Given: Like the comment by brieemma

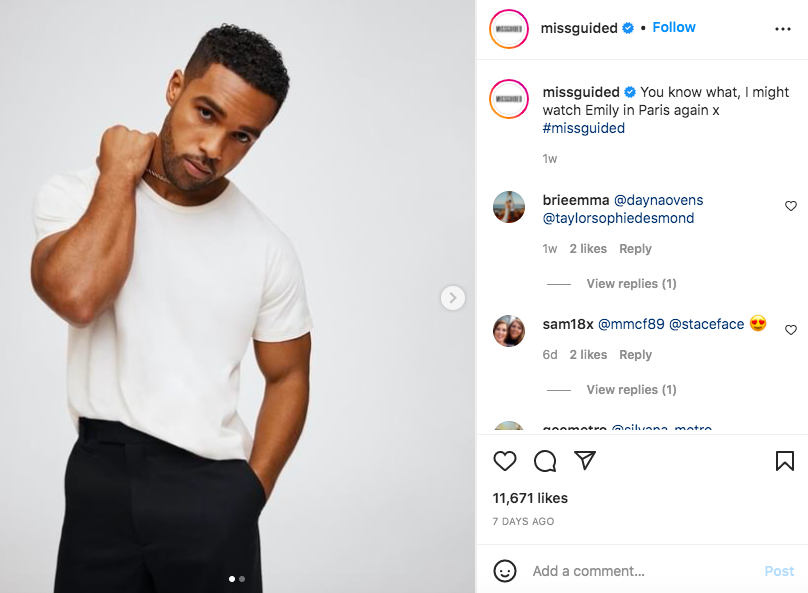Looking at the screenshot, I should click(791, 206).
